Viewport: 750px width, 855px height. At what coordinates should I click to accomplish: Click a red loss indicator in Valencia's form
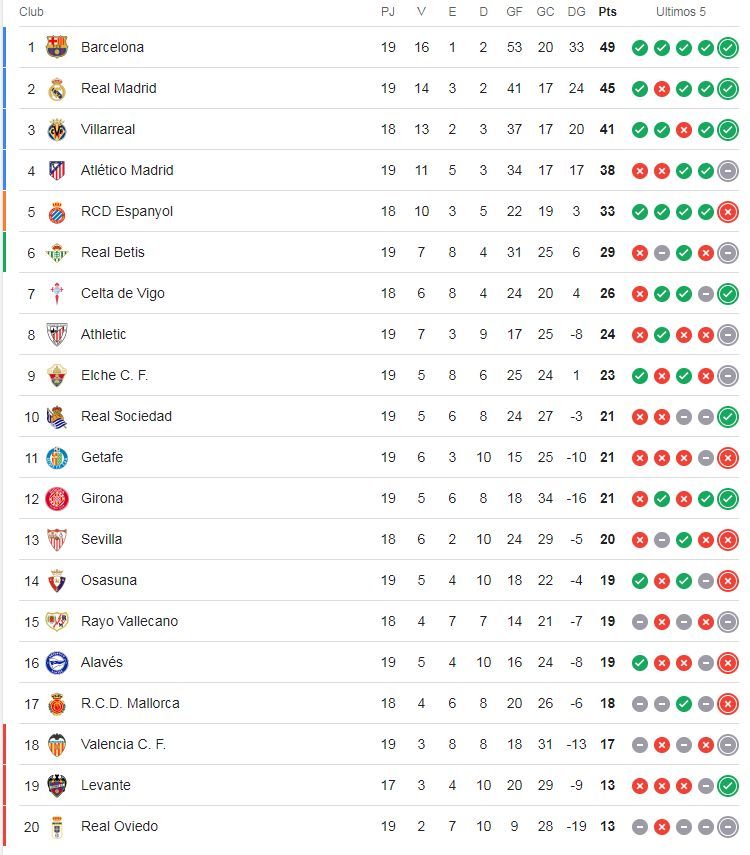[x=661, y=744]
